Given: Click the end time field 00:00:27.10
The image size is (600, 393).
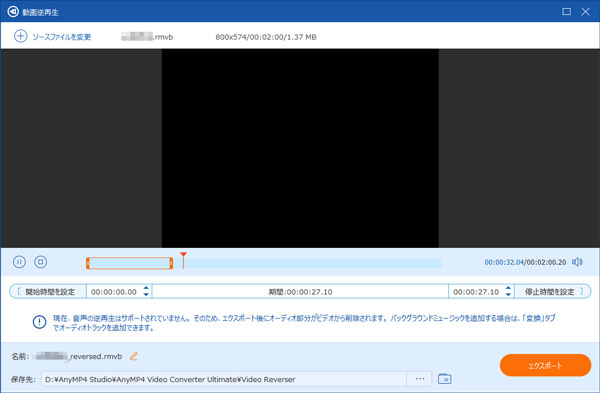Looking at the screenshot, I should coord(476,292).
